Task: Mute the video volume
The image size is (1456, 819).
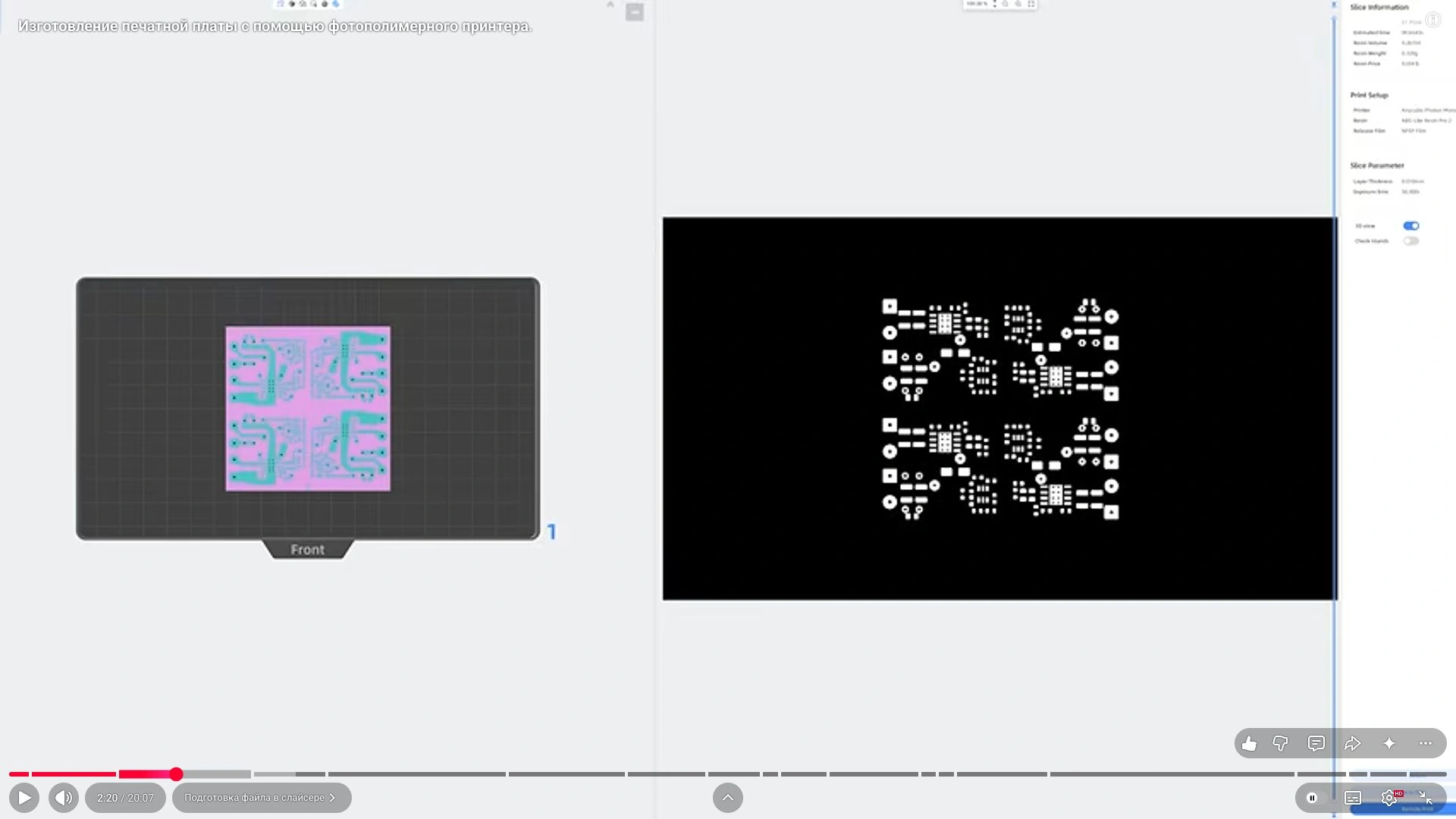Action: click(x=64, y=798)
